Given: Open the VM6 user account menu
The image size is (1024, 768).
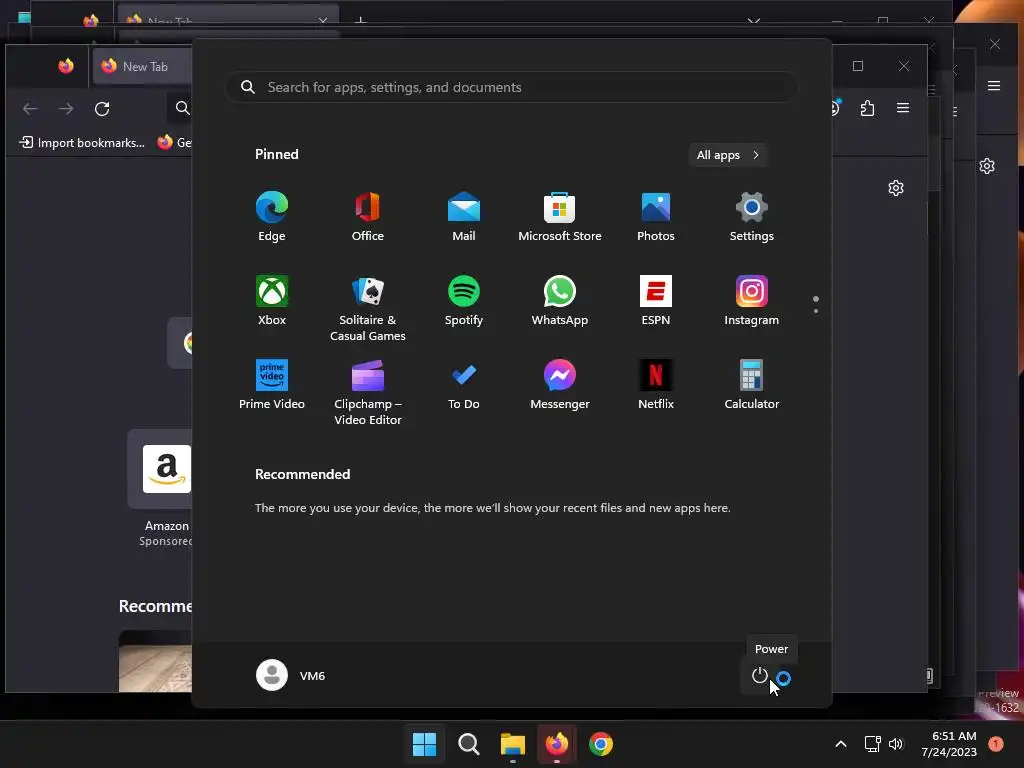Looking at the screenshot, I should tap(291, 675).
